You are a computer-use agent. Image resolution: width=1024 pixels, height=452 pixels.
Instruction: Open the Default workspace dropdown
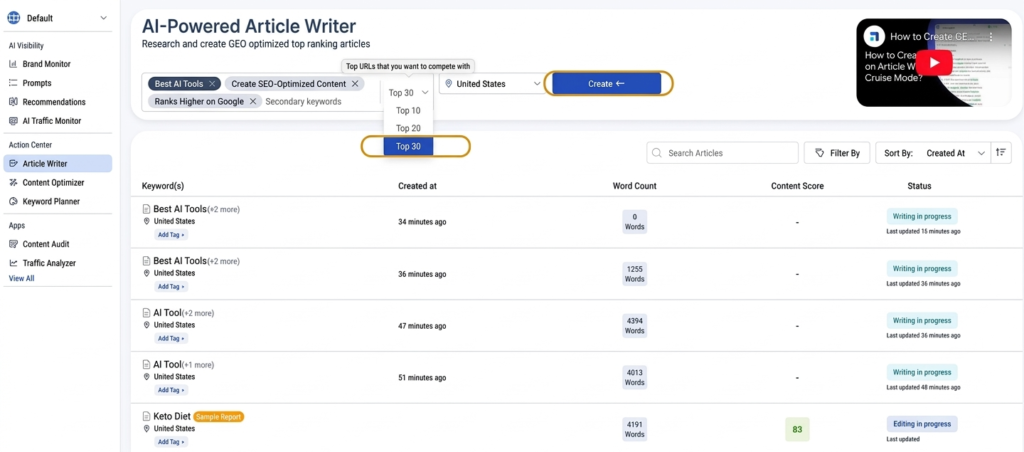click(57, 18)
